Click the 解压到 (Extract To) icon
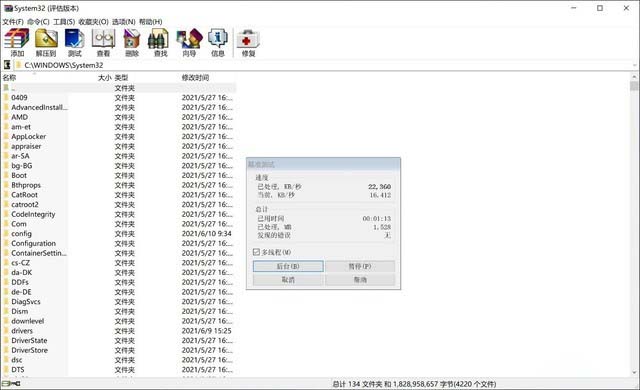 point(46,42)
